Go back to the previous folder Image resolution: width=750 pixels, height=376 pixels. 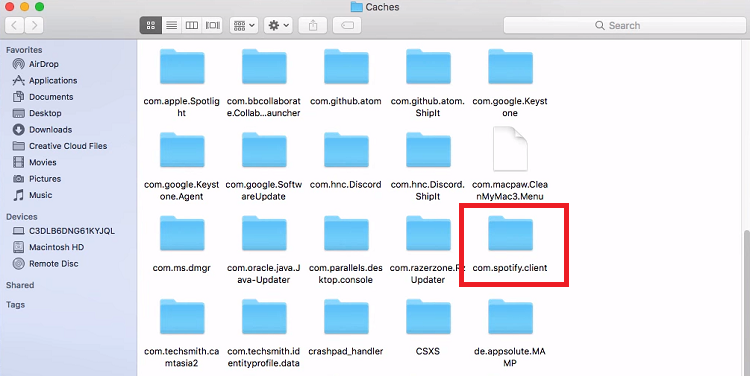[14, 25]
